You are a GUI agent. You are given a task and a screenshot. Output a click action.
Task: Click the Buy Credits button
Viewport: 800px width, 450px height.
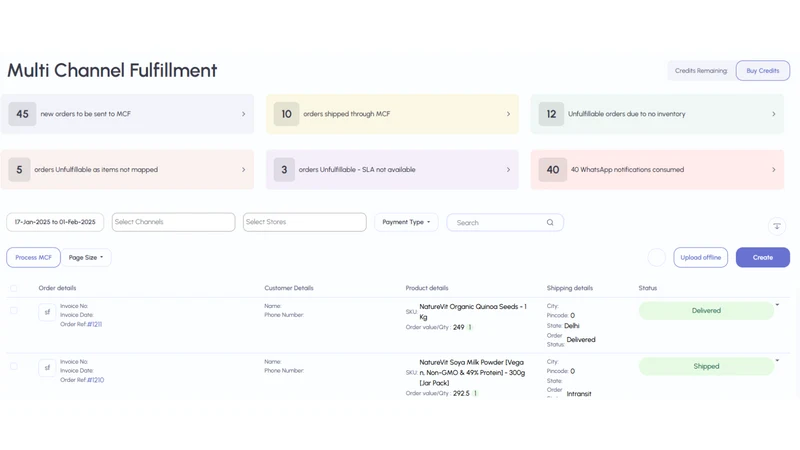pos(763,70)
